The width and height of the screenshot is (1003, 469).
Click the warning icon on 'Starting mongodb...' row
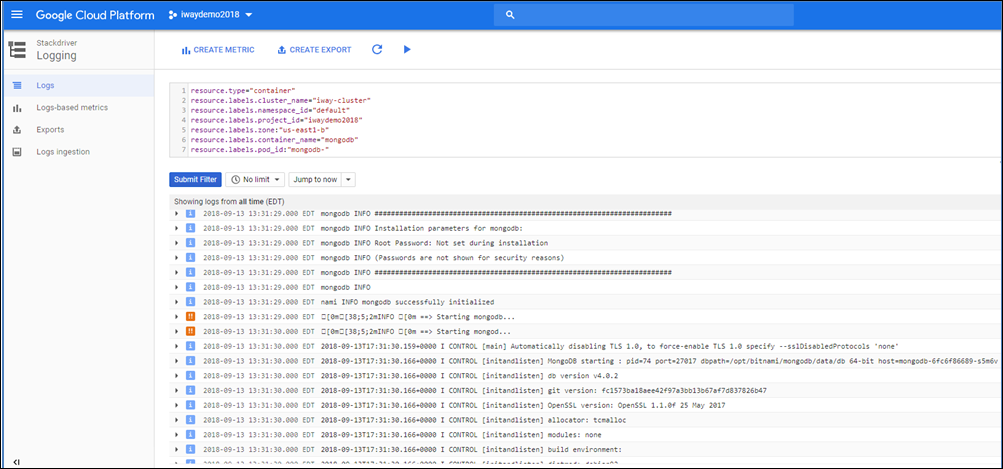click(190, 317)
